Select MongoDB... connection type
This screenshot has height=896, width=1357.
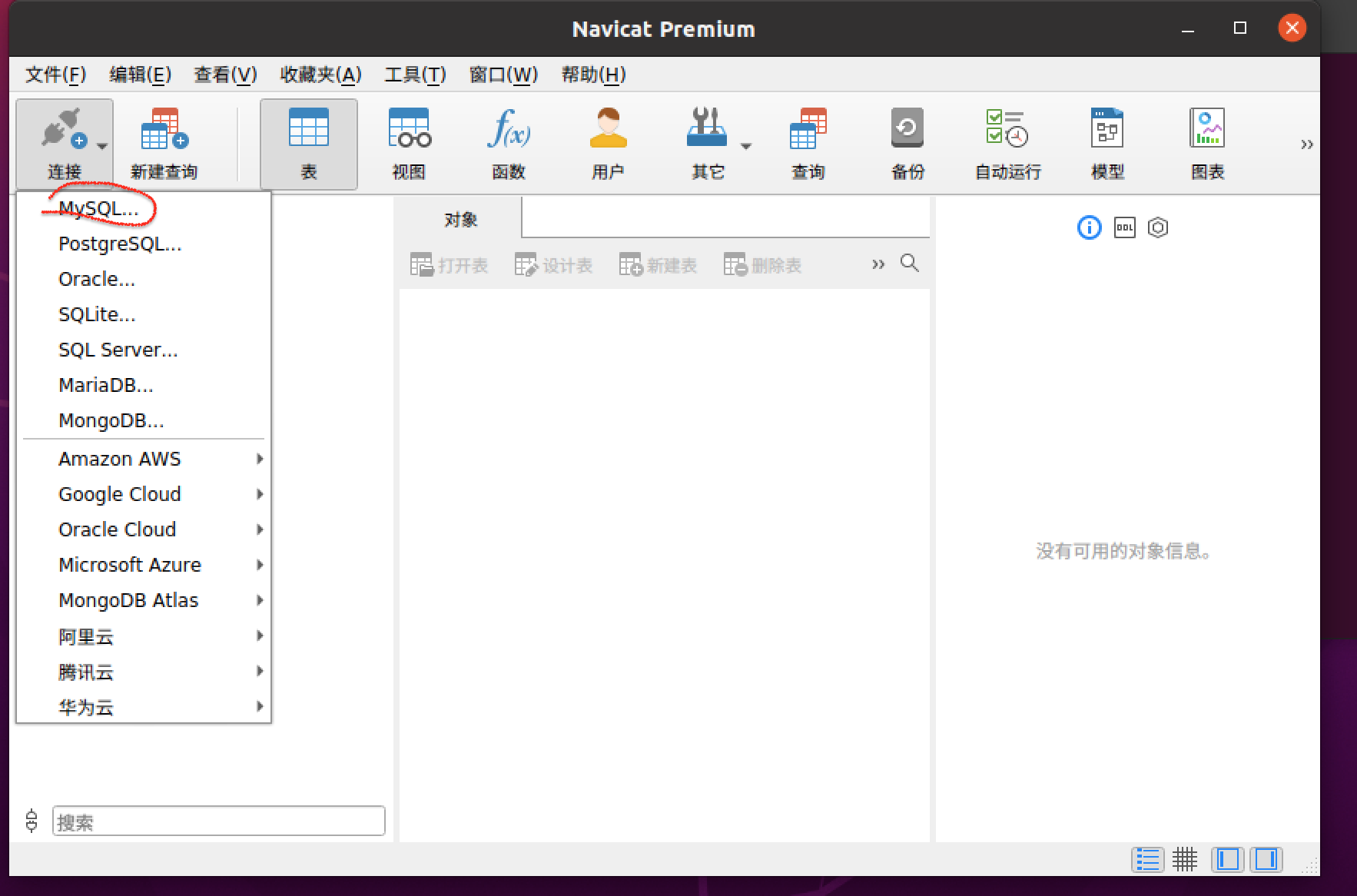(144, 420)
